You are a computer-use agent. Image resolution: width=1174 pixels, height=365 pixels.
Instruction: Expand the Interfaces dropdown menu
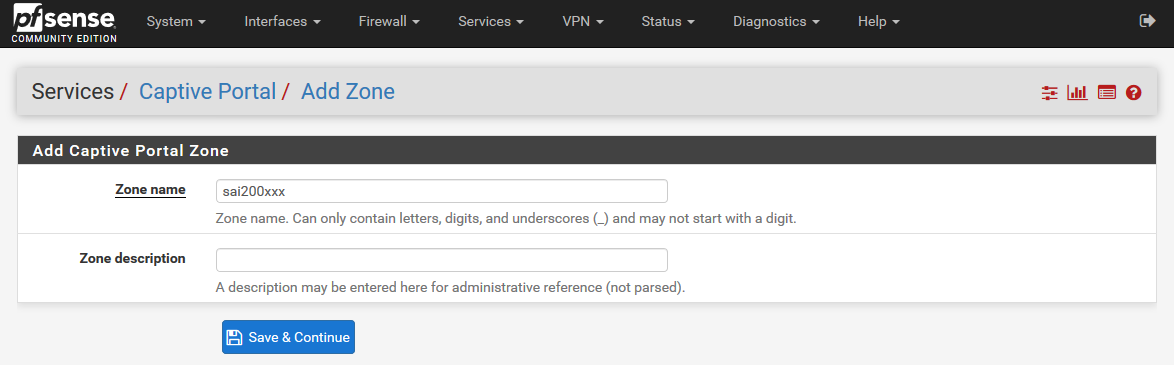pyautogui.click(x=282, y=22)
